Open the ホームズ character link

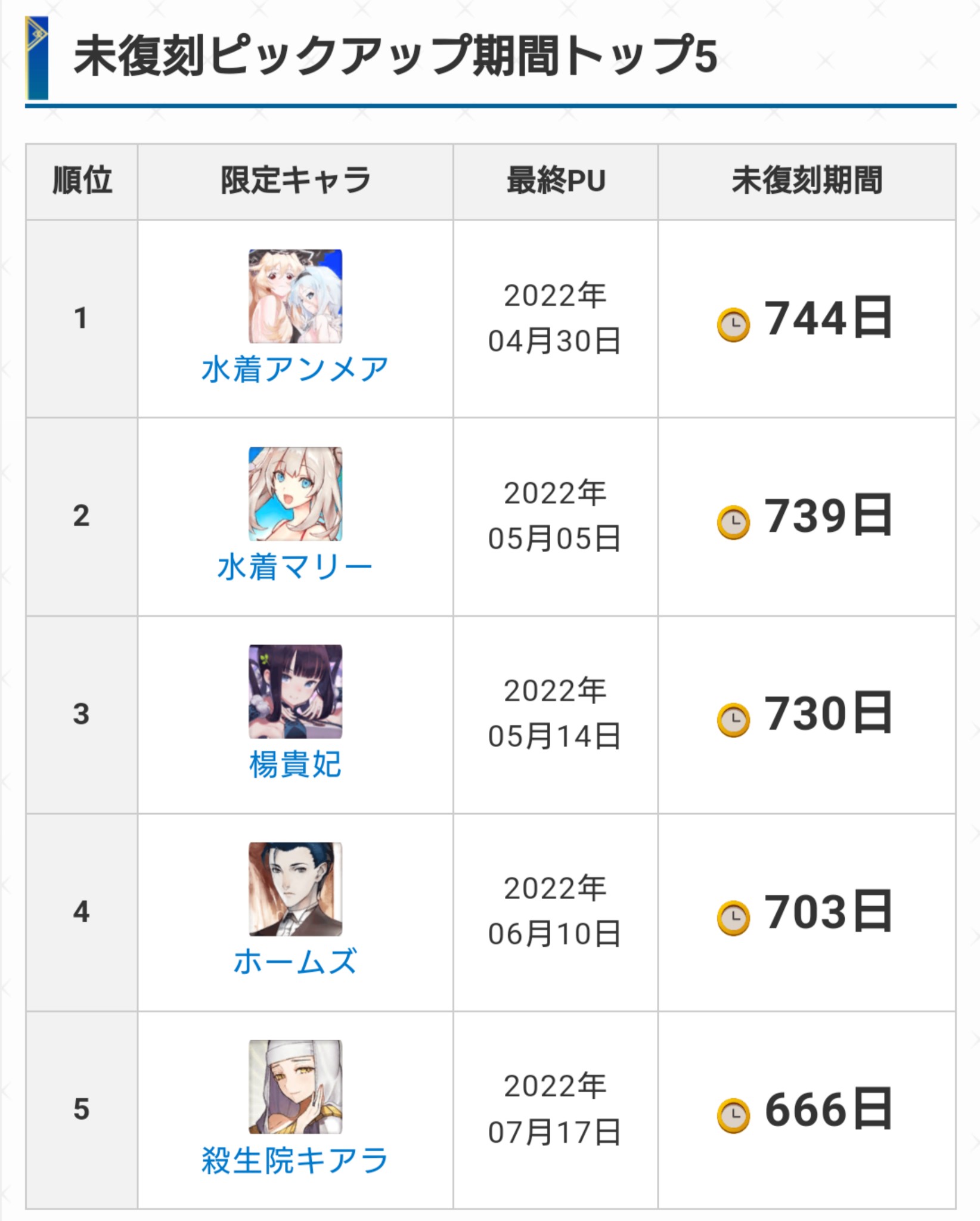coord(295,962)
